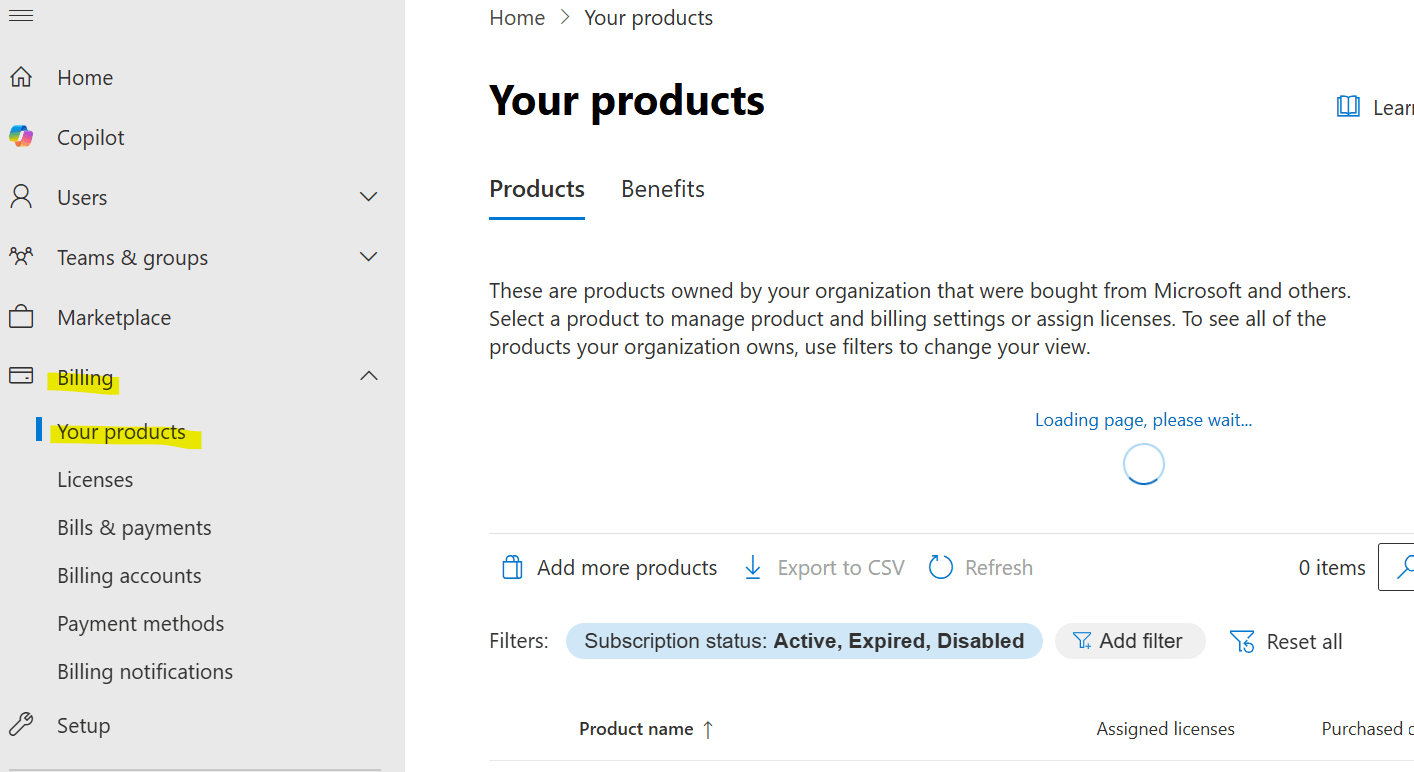Image resolution: width=1414 pixels, height=772 pixels.
Task: Open the Marketplace section
Action: click(114, 317)
